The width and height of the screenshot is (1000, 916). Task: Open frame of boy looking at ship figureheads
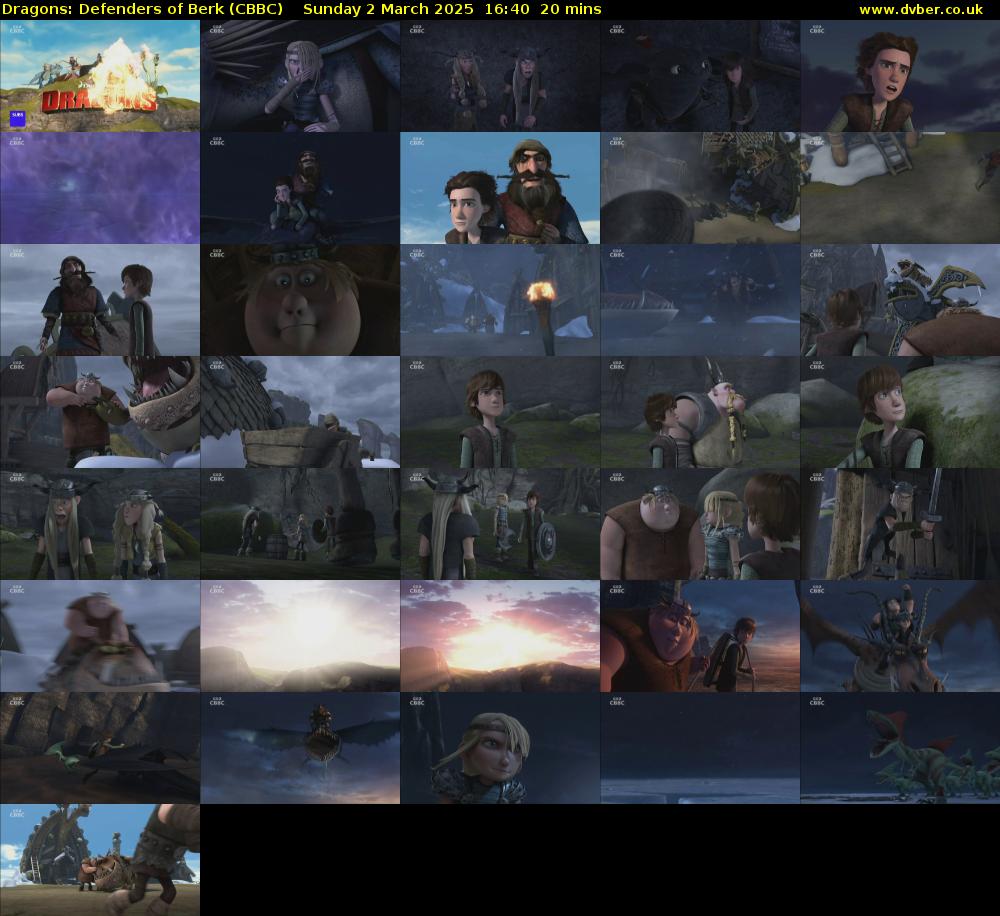pyautogui.click(x=901, y=300)
